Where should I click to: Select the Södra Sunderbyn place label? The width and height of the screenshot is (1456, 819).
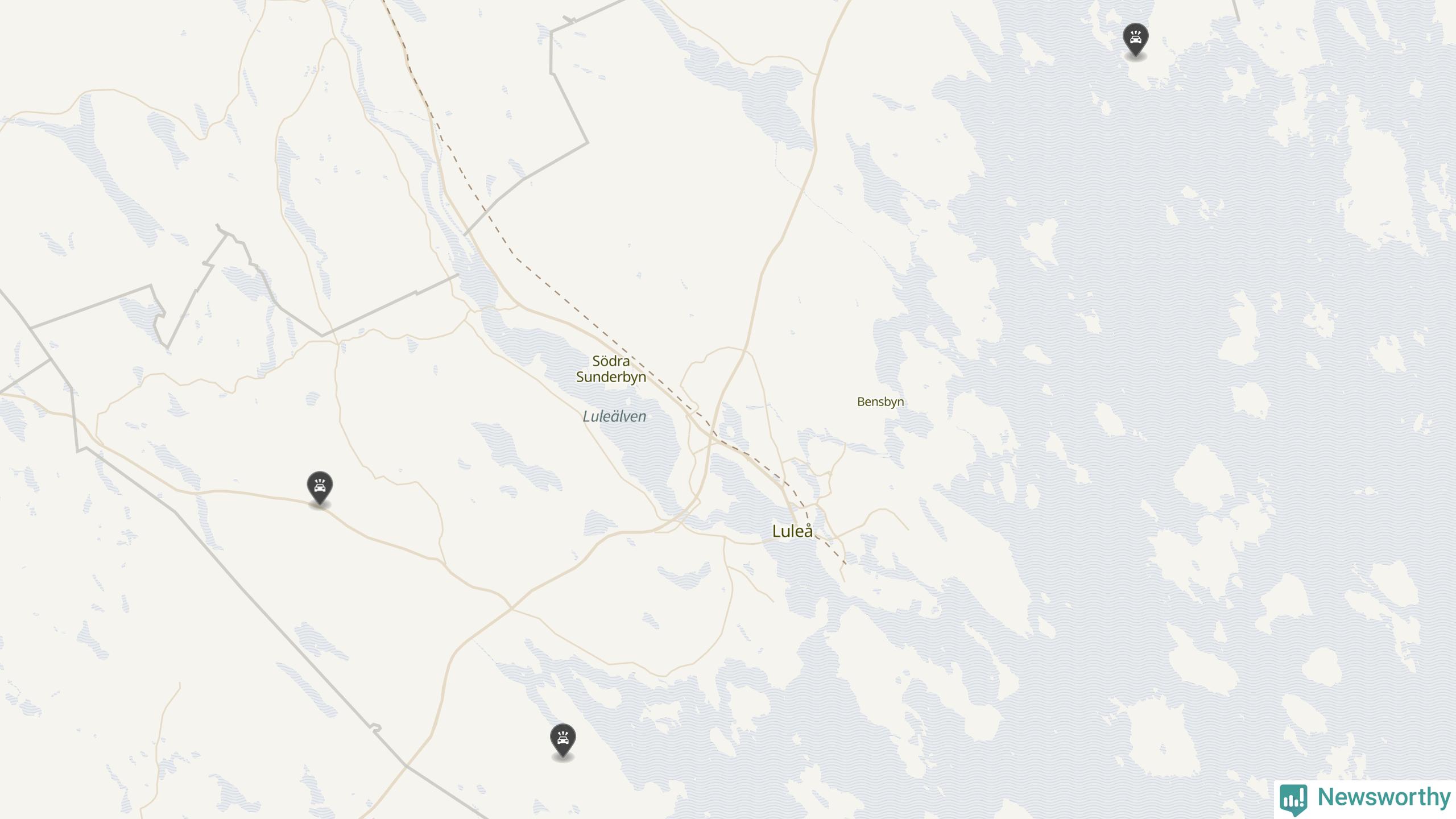click(x=611, y=369)
